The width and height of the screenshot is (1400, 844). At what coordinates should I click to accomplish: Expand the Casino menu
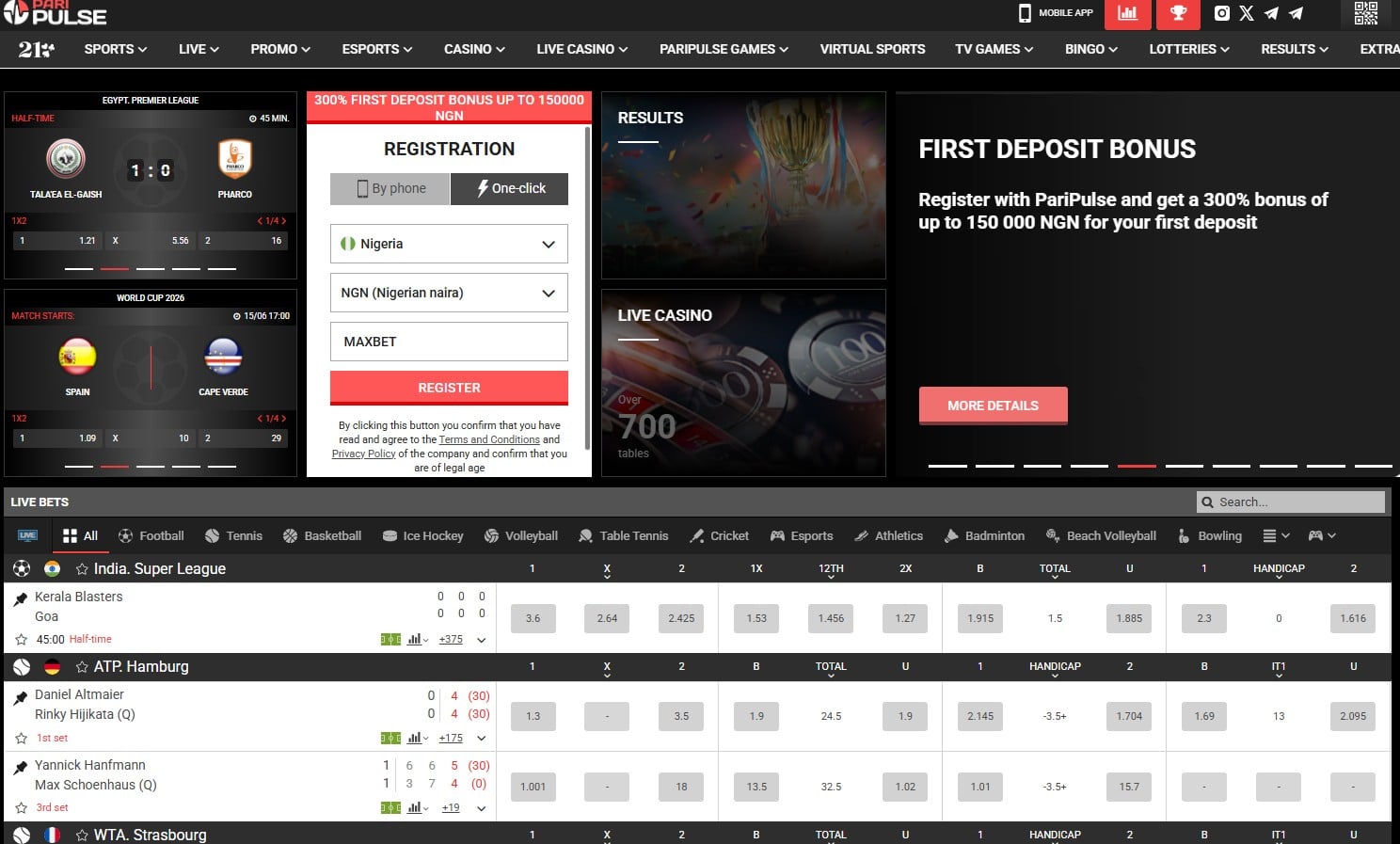click(474, 49)
